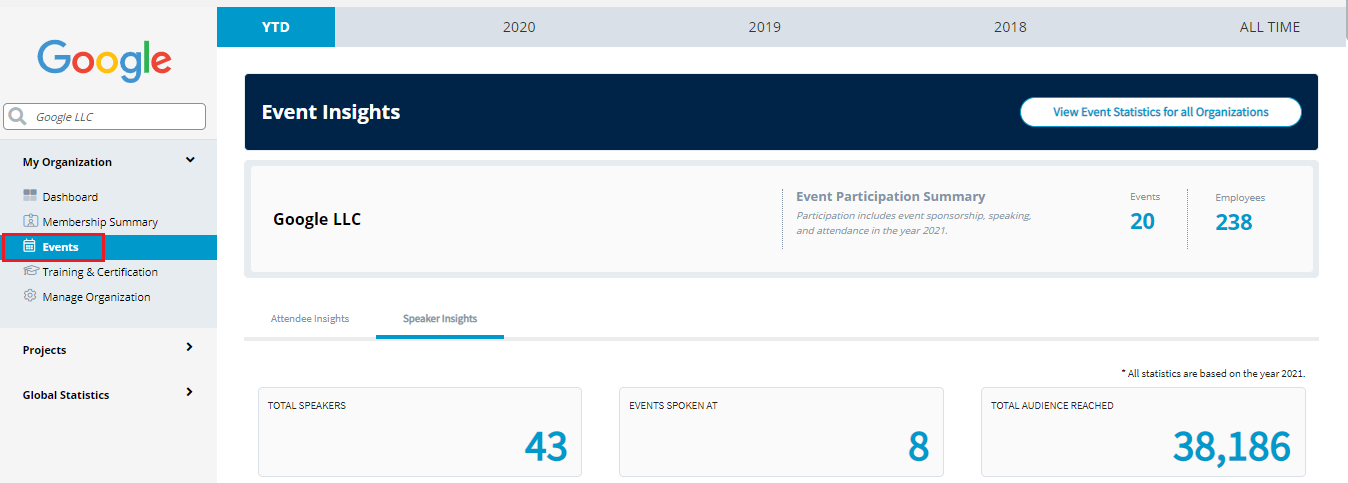1348x483 pixels.
Task: Open the Events sidebar item
Action: point(108,247)
